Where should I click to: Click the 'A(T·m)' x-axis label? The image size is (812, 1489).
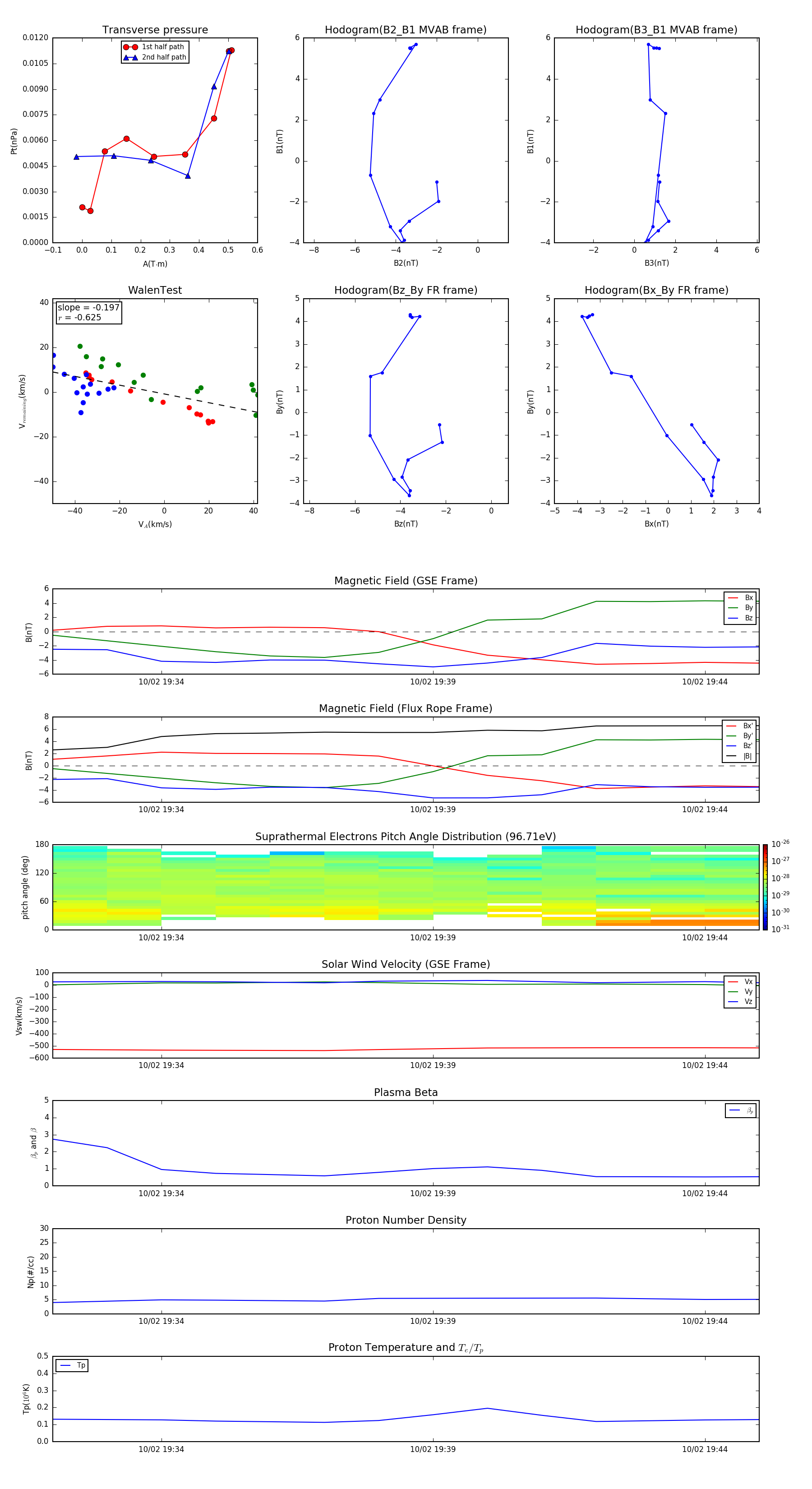tap(155, 264)
